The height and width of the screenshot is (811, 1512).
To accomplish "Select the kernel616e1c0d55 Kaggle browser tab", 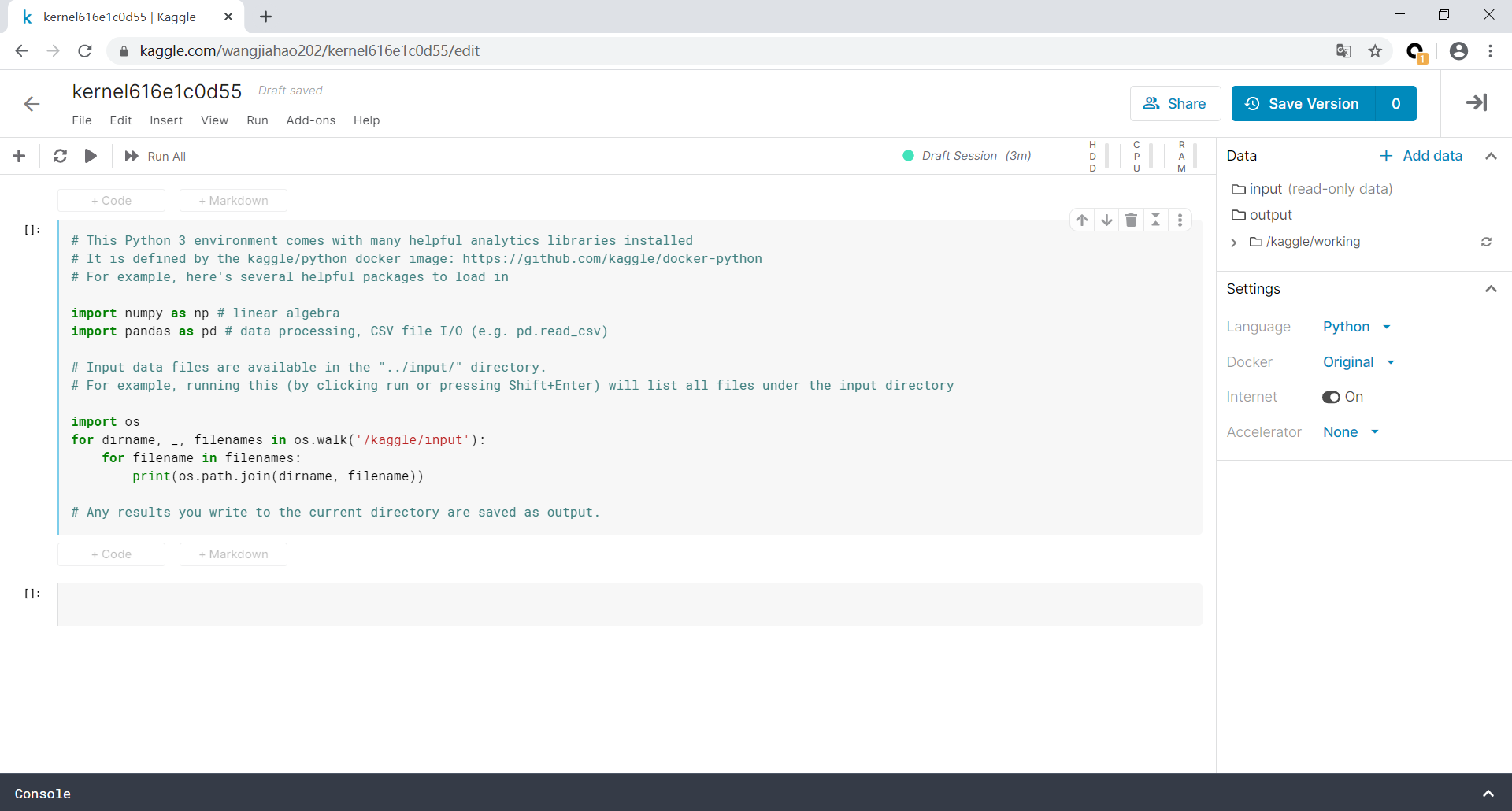I will 126,17.
